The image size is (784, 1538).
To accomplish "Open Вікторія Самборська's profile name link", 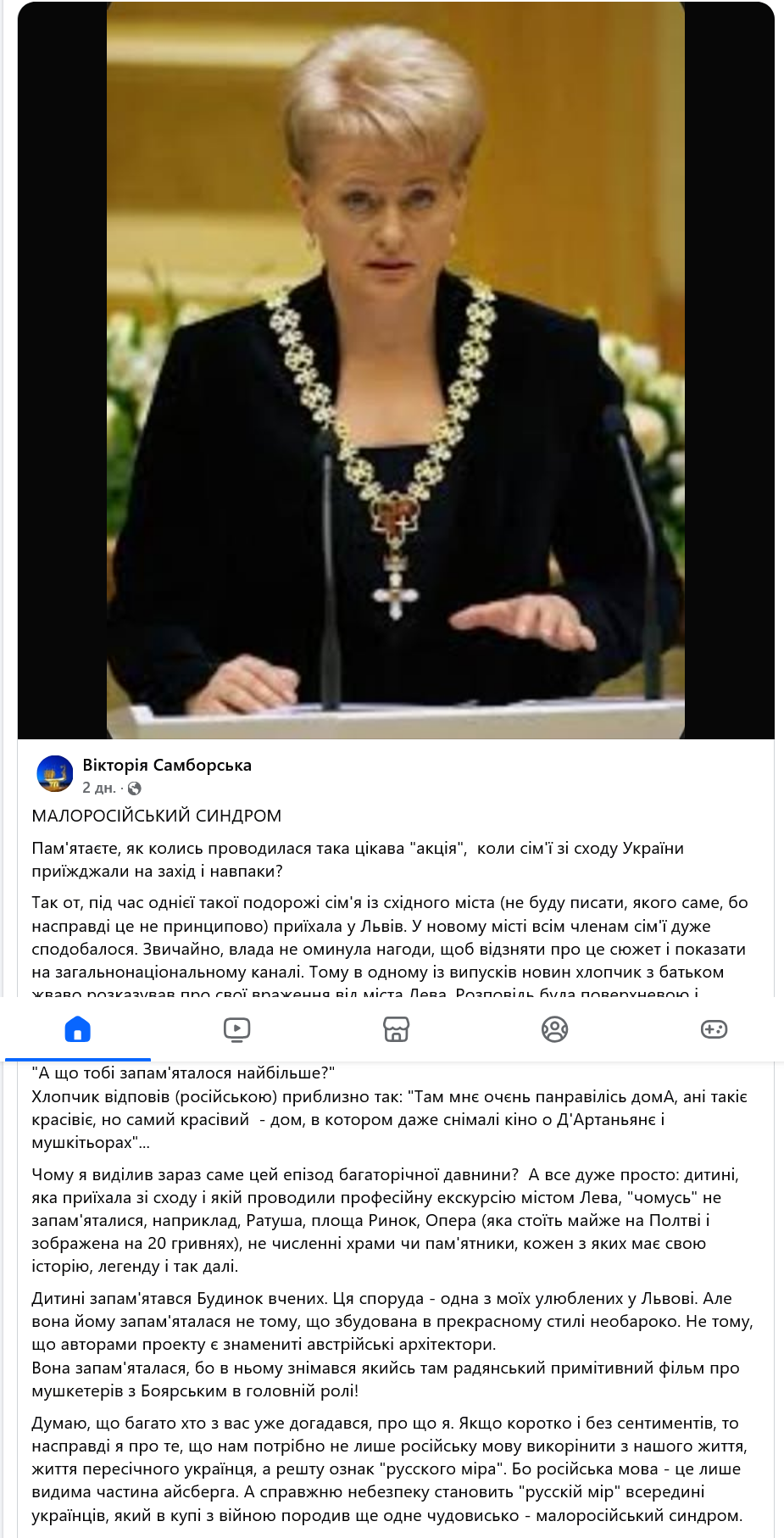I will pyautogui.click(x=167, y=765).
